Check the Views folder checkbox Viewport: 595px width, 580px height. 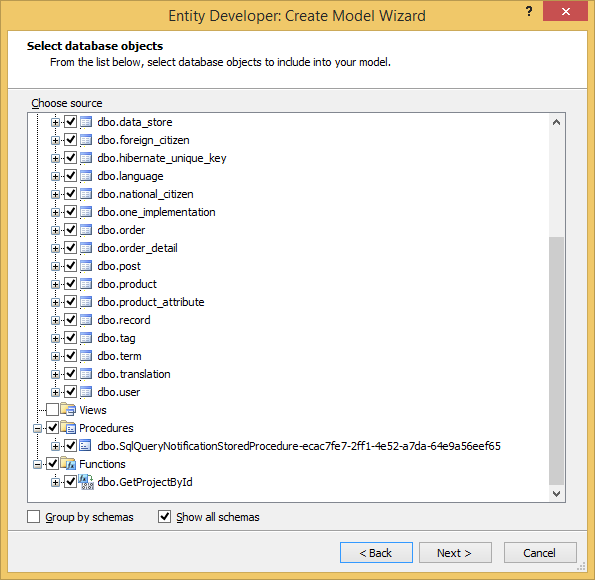coord(52,410)
